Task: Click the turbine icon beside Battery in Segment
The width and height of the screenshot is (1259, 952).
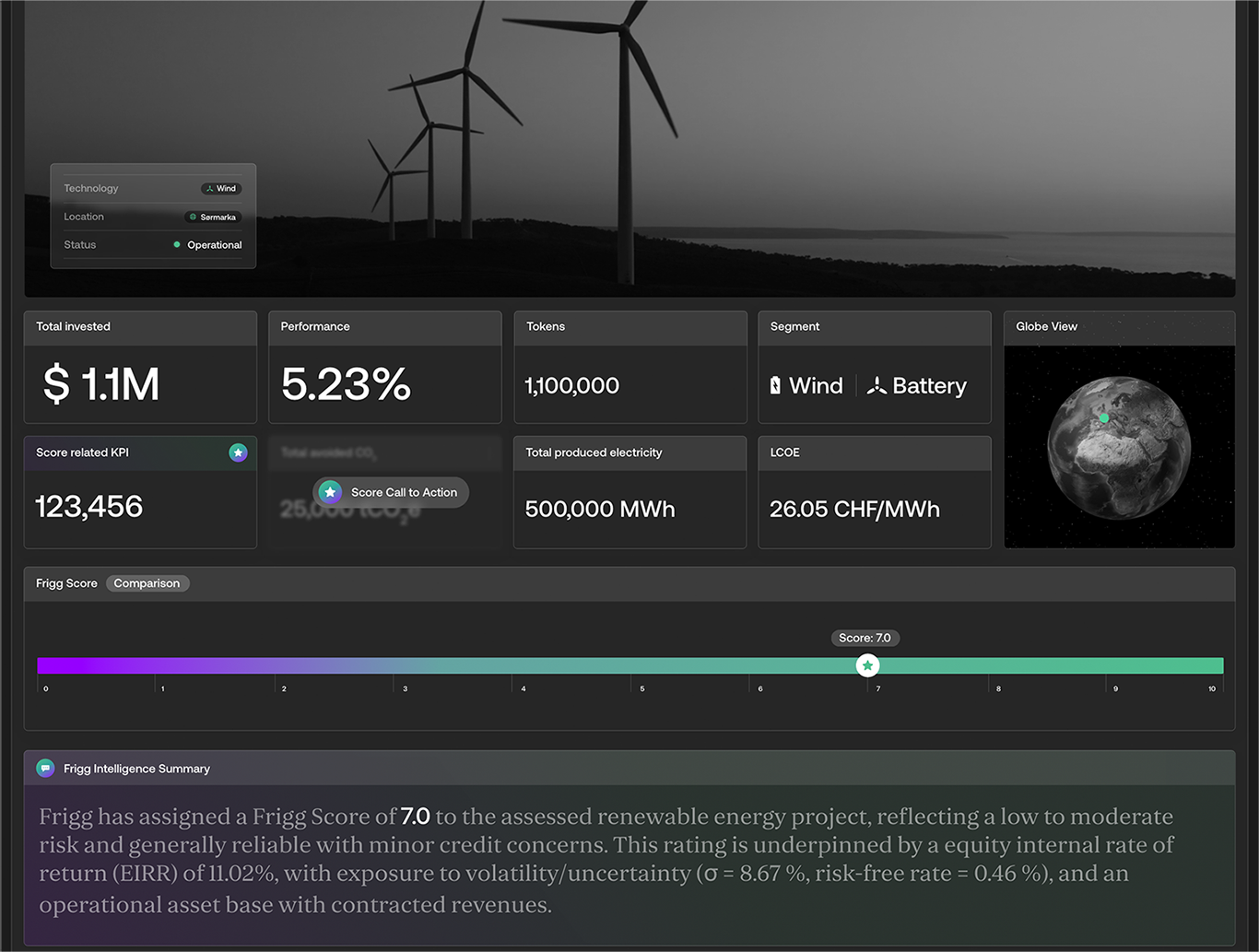Action: [877, 386]
